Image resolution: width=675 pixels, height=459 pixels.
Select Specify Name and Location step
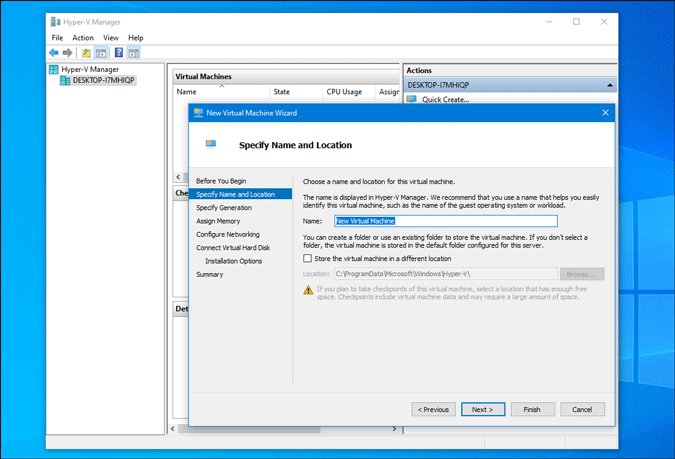tap(241, 194)
